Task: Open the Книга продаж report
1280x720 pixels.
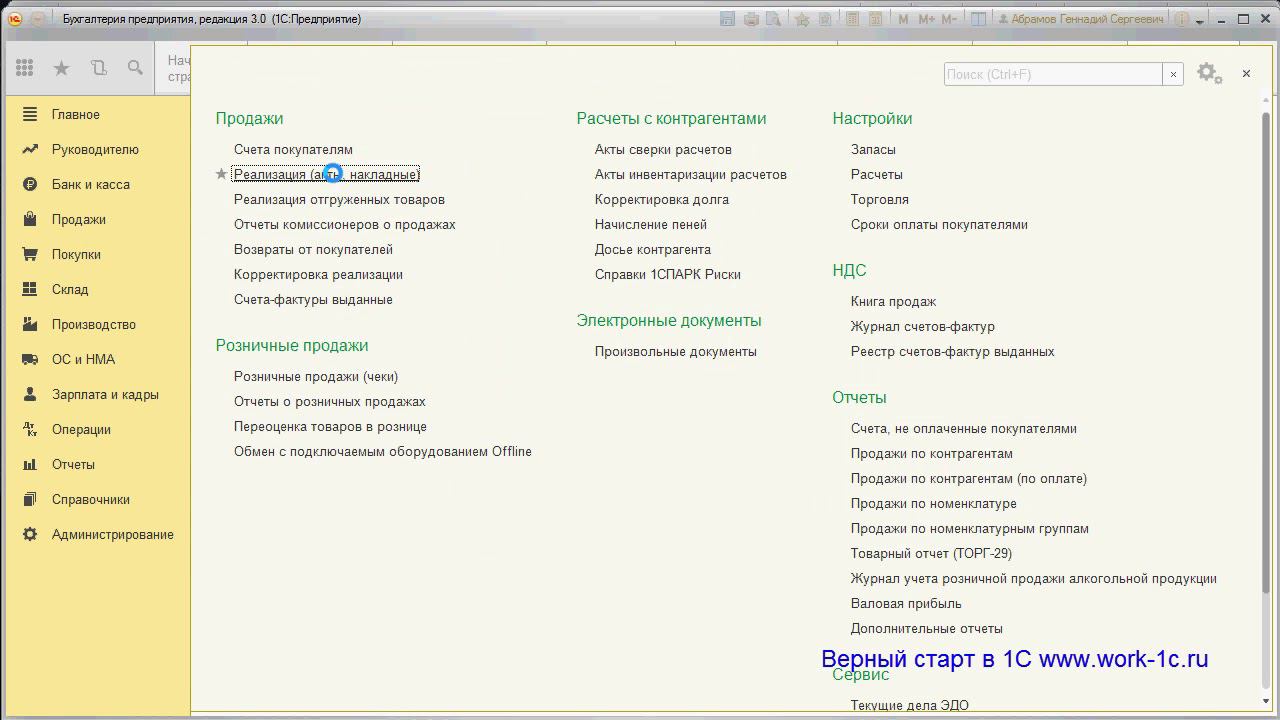Action: pyautogui.click(x=893, y=301)
